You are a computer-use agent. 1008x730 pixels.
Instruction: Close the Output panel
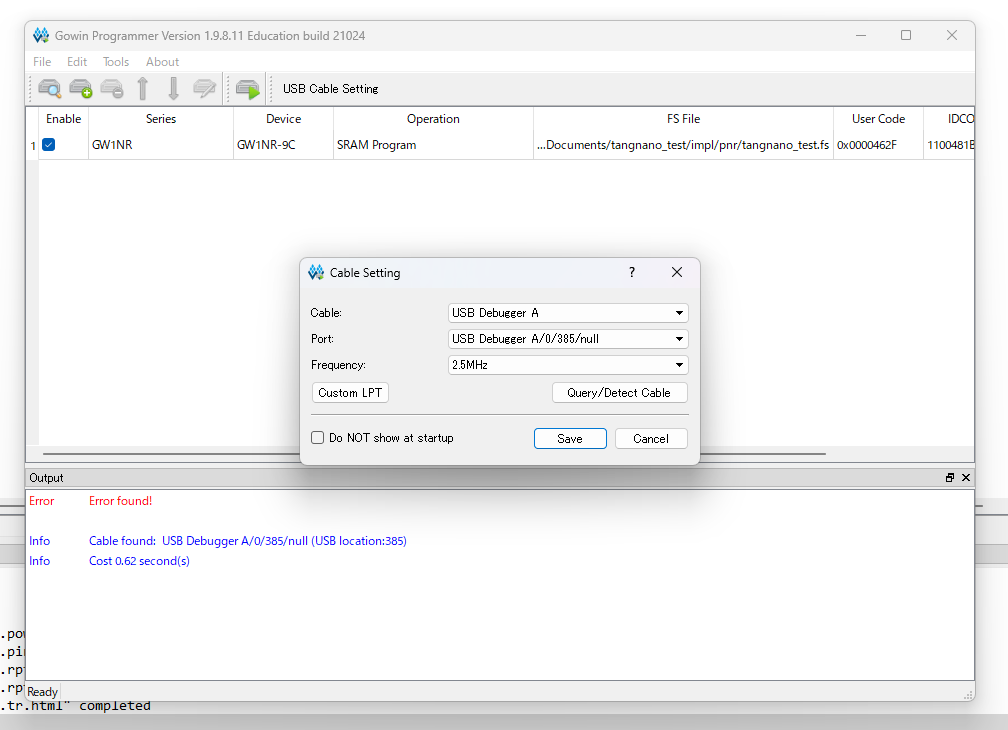[966, 477]
